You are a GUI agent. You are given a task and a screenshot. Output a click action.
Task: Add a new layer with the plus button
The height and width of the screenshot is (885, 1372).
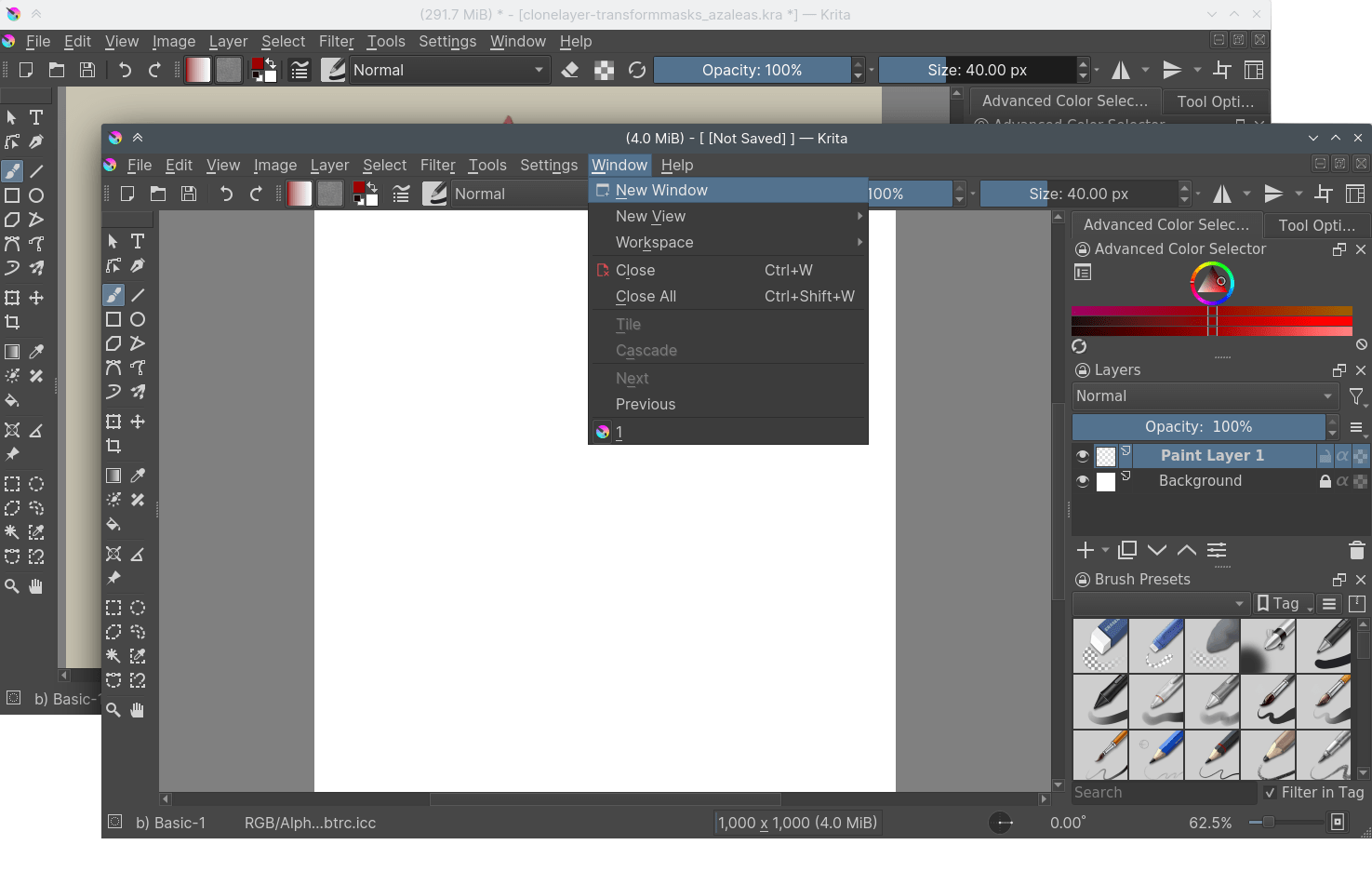(x=1085, y=550)
